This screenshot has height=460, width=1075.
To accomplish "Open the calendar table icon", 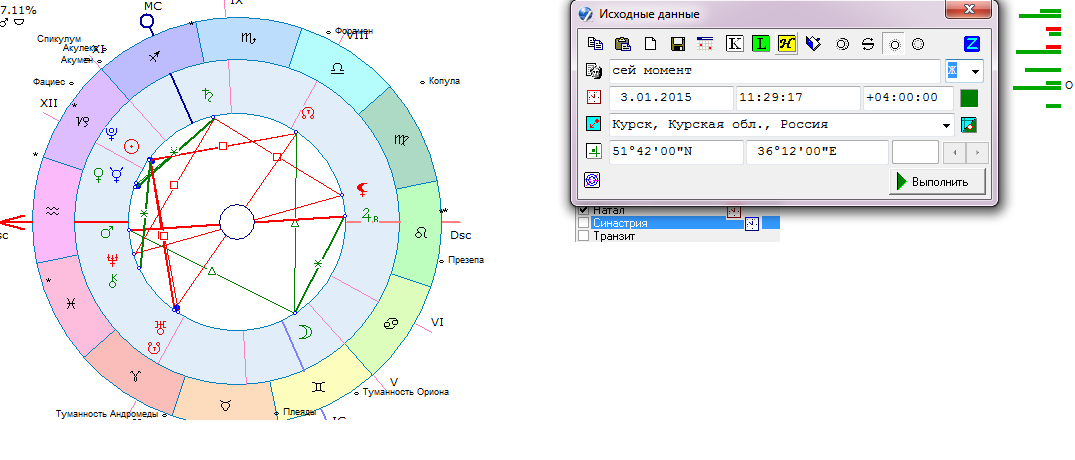I will coord(705,43).
